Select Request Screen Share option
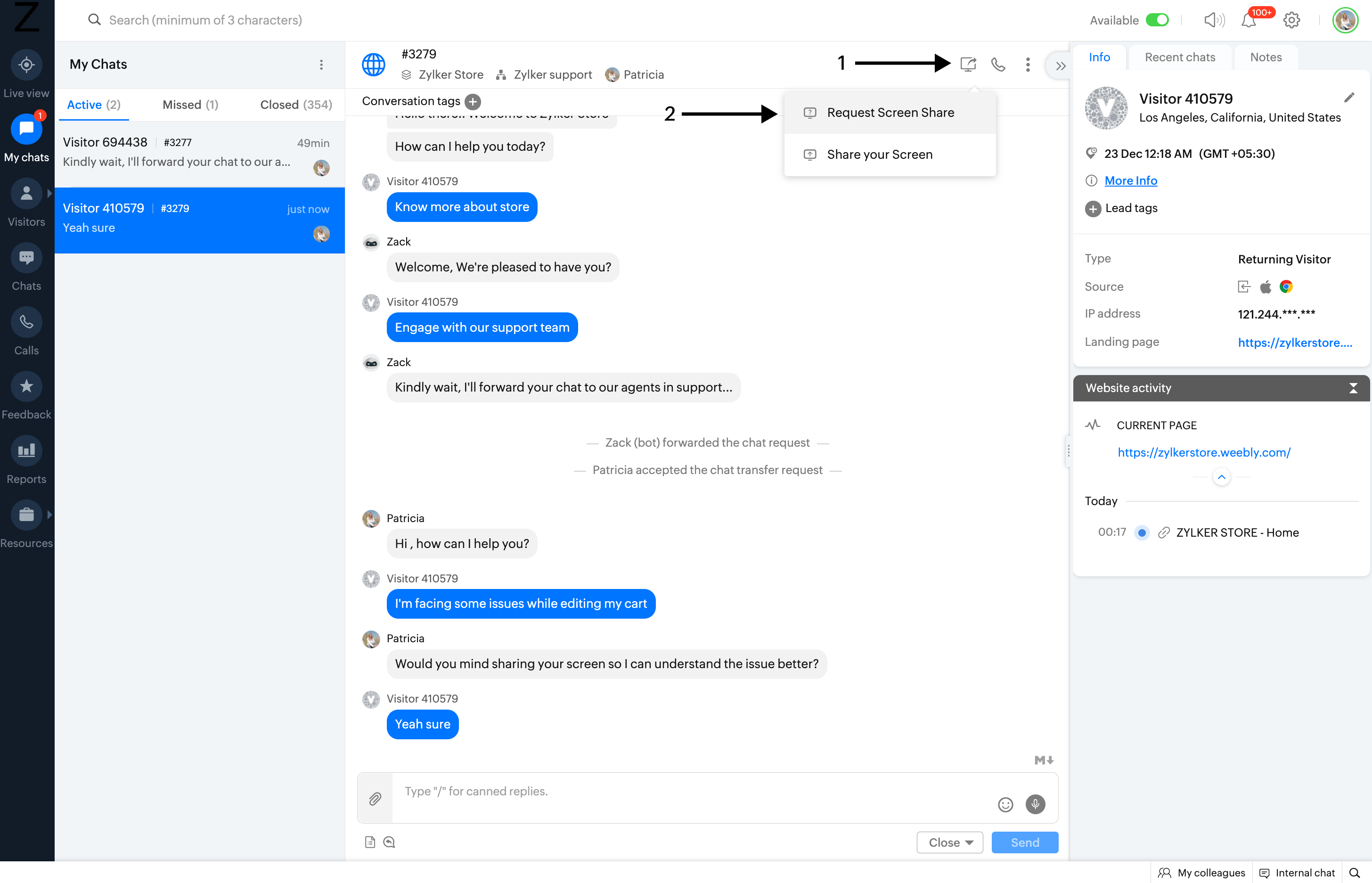Image resolution: width=1372 pixels, height=883 pixels. click(x=890, y=113)
